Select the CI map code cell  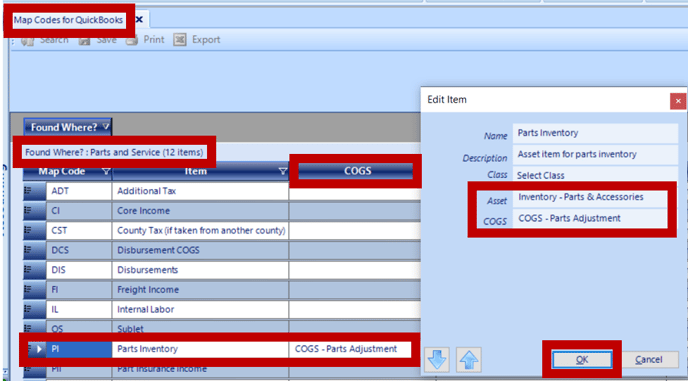79,211
